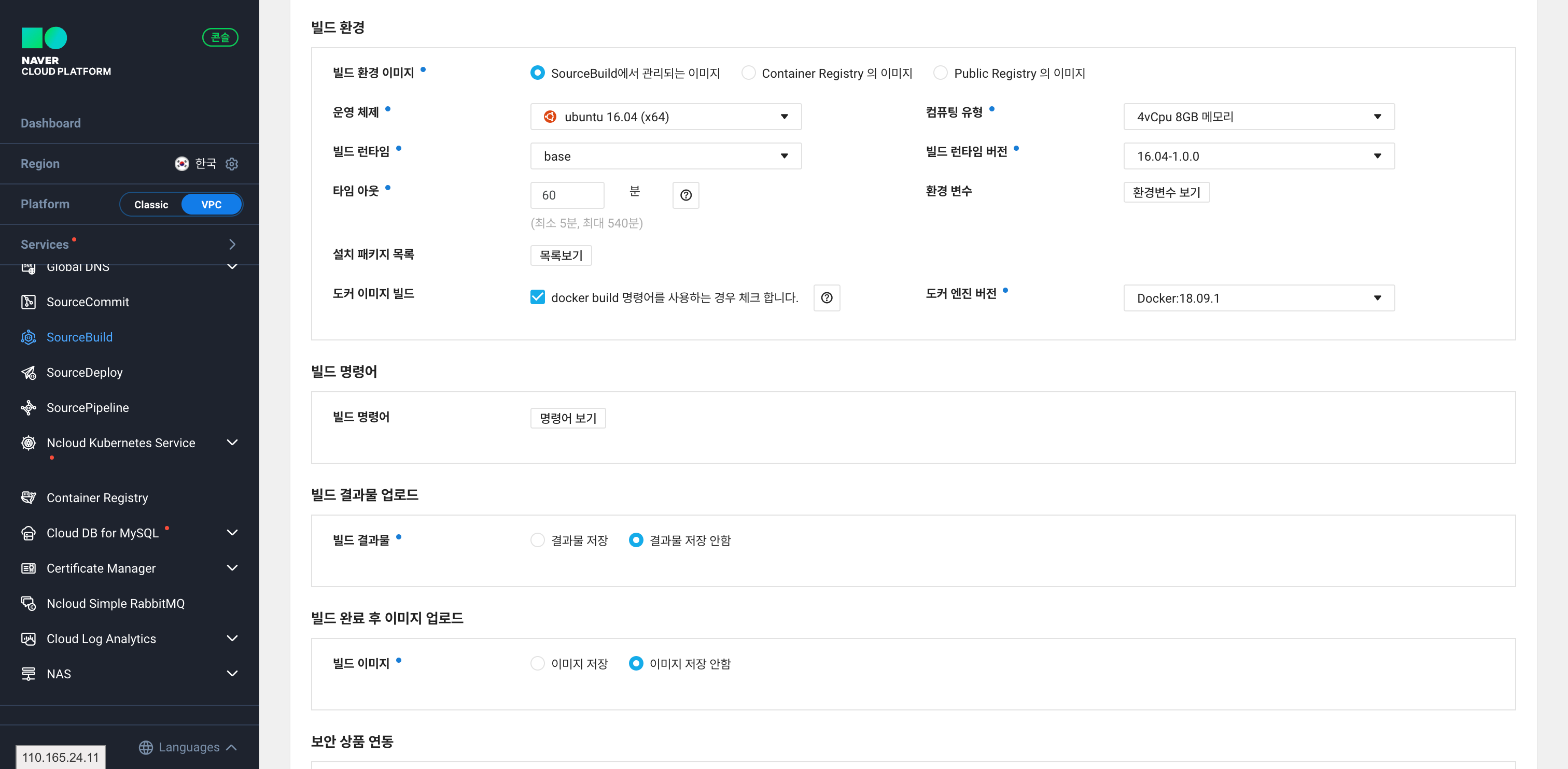Open the 4vCpu 8GB computing type dropdown
1568x769 pixels.
1258,117
